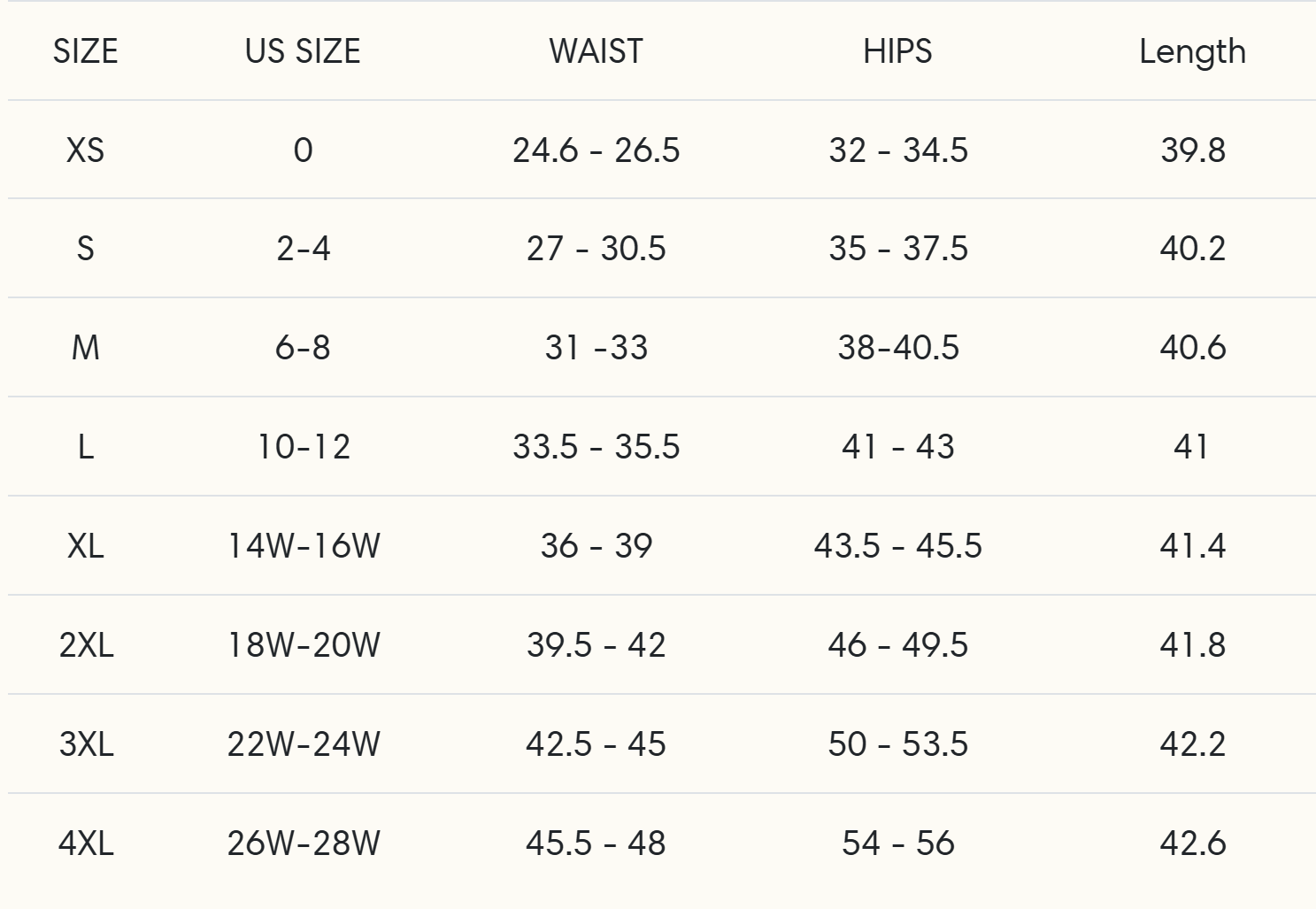Click hips value 46 - 49.5
The height and width of the screenshot is (909, 1316).
(x=897, y=645)
